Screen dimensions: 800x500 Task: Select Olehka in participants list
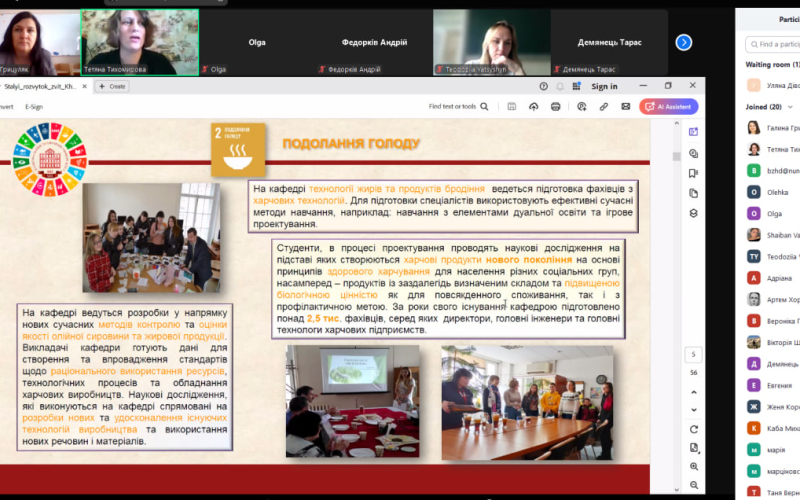[773, 192]
